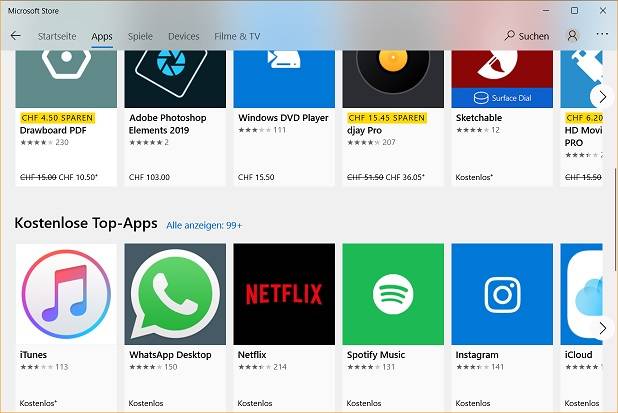
Task: Click the CHF 10.50 Drawboard price
Action: (x=78, y=177)
